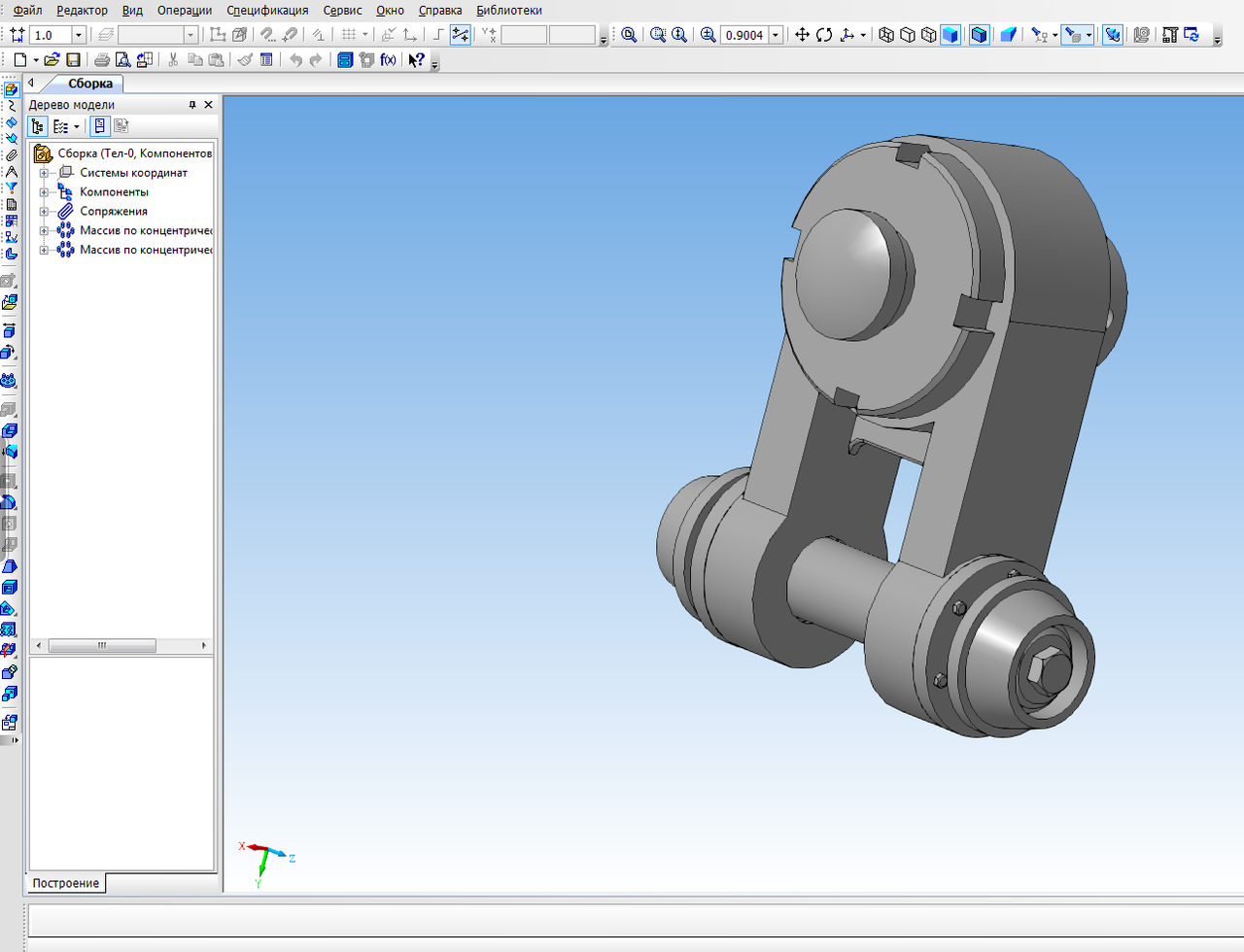Pin the Дерево модели panel

click(191, 105)
